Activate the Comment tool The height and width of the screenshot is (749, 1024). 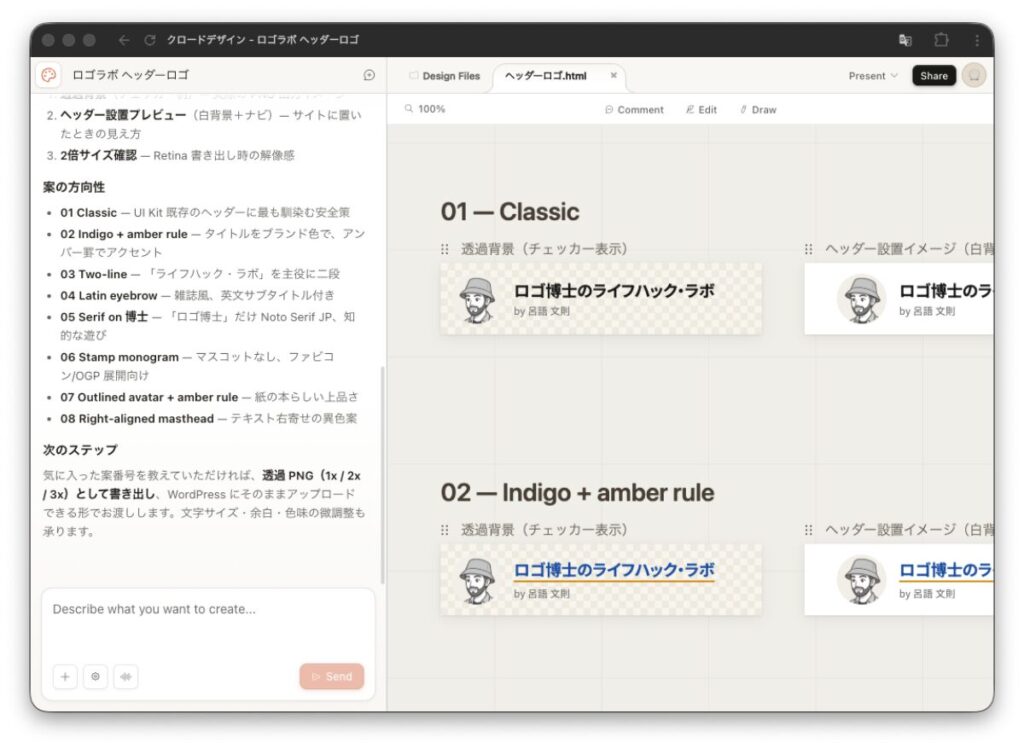(634, 110)
